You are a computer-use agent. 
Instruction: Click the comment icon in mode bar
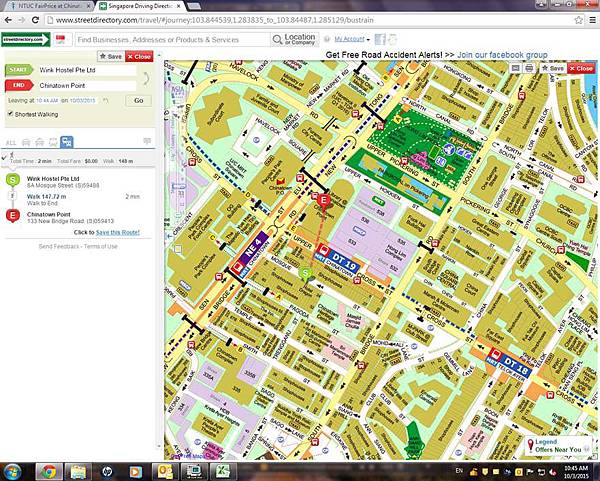point(147,141)
